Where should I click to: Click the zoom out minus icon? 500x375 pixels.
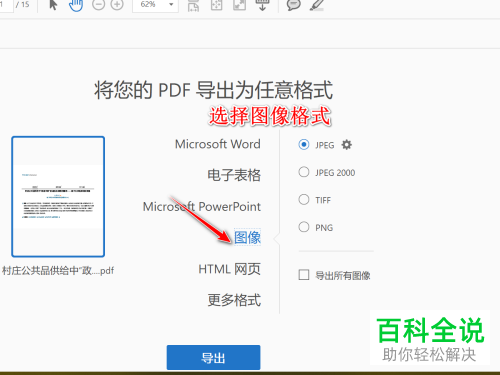[98, 4]
